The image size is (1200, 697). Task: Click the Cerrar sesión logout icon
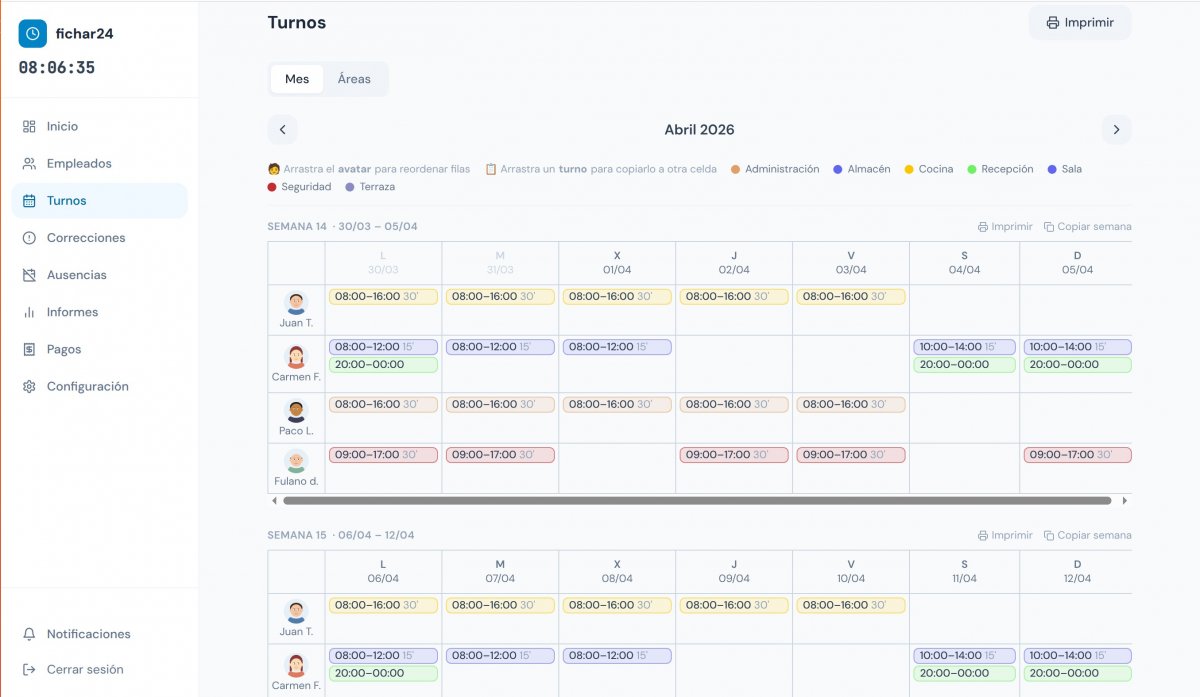[x=29, y=670]
